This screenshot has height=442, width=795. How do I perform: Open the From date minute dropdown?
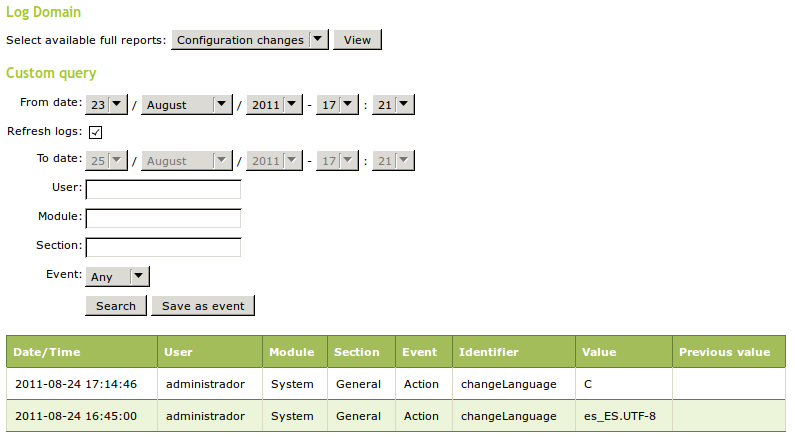tap(393, 104)
